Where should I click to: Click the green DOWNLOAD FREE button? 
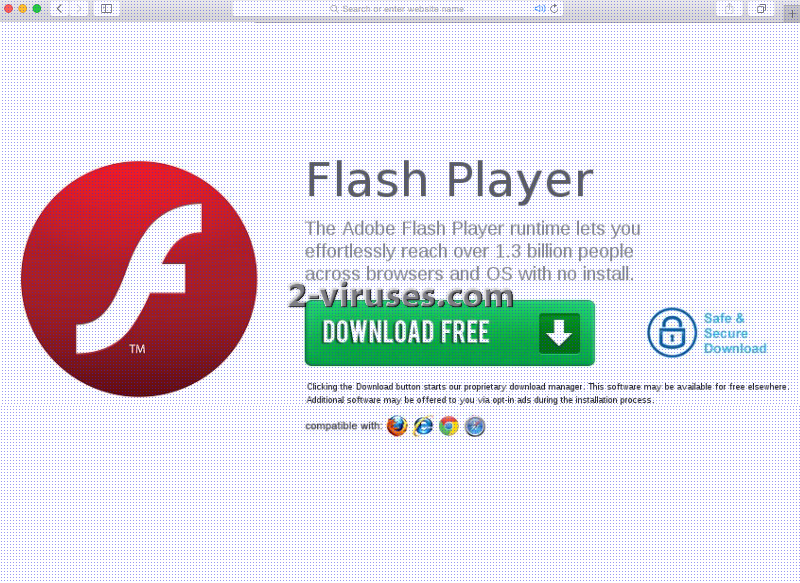click(x=449, y=333)
